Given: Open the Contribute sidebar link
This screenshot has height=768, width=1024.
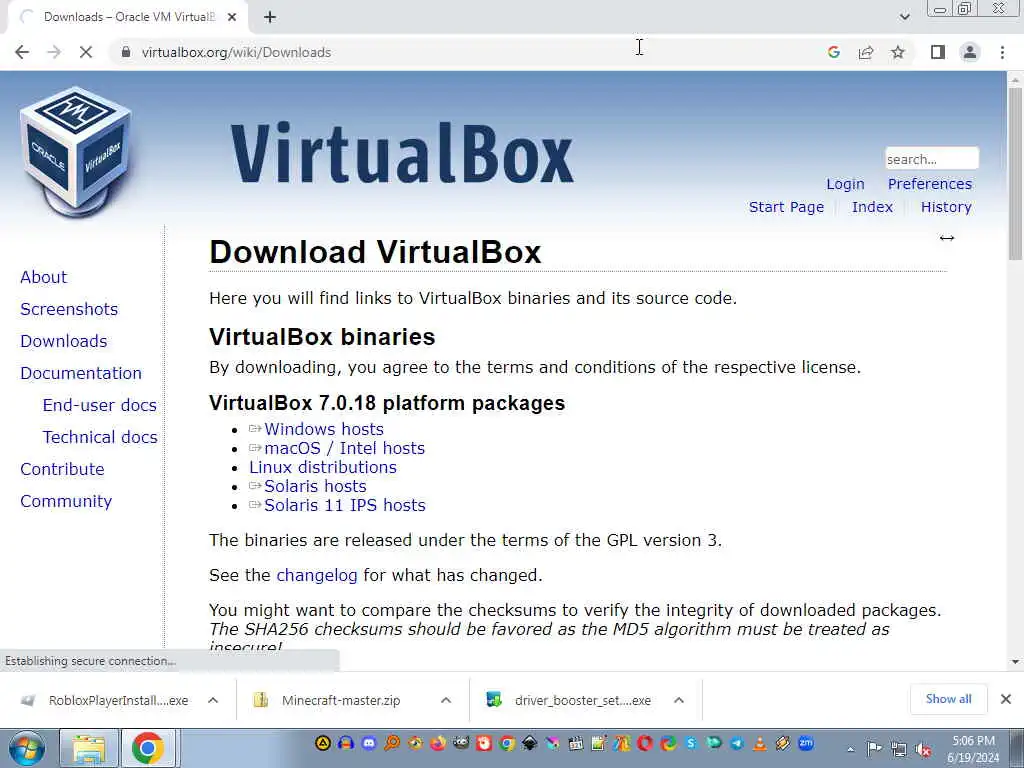Looking at the screenshot, I should (62, 469).
